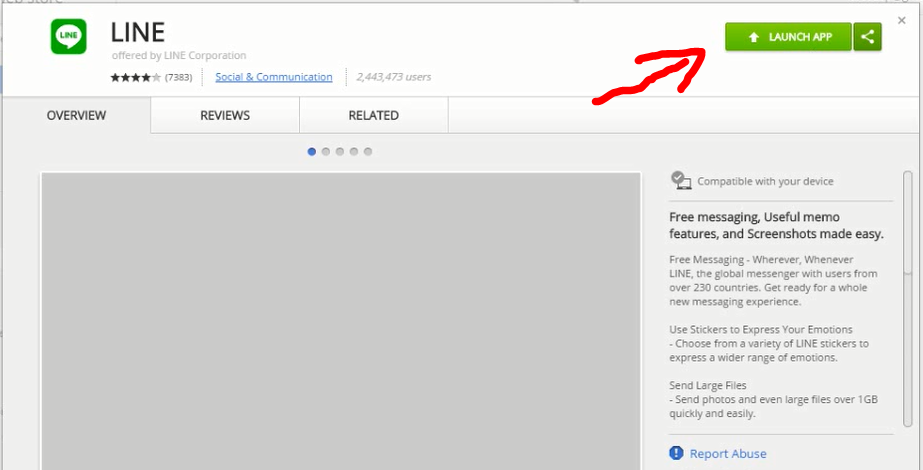Open the Report Abuse link
The height and width of the screenshot is (470, 923).
click(728, 454)
